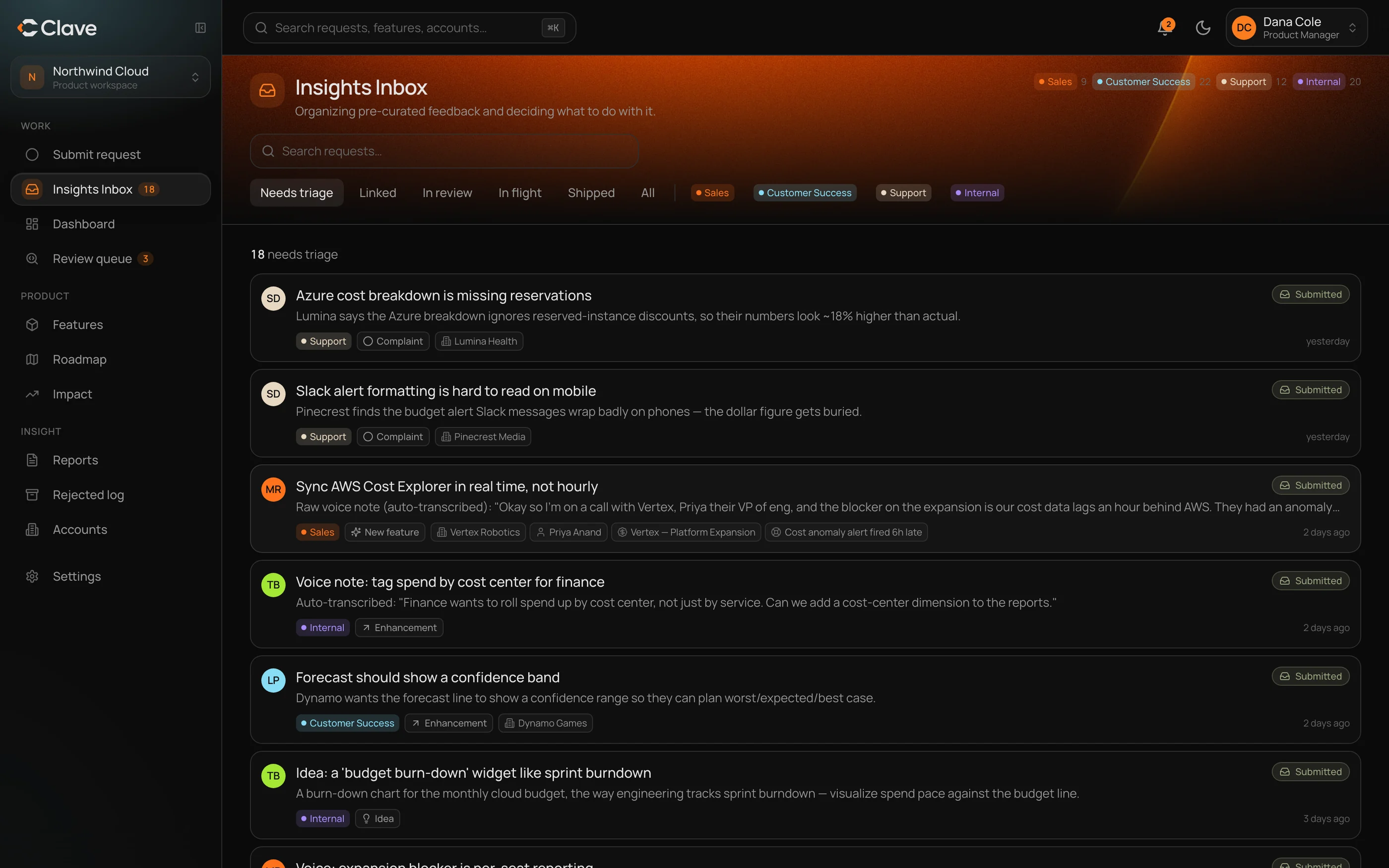Open budget burn-down widget idea
Image resolution: width=1389 pixels, height=868 pixels.
(805, 795)
